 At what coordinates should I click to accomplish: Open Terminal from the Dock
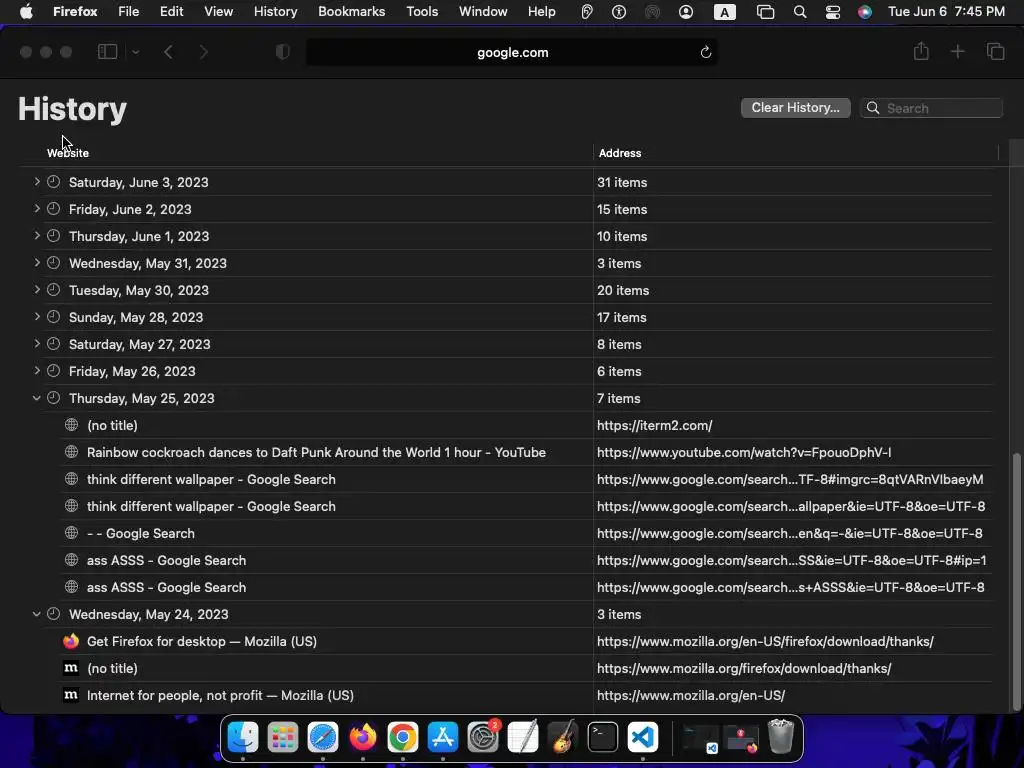[603, 738]
